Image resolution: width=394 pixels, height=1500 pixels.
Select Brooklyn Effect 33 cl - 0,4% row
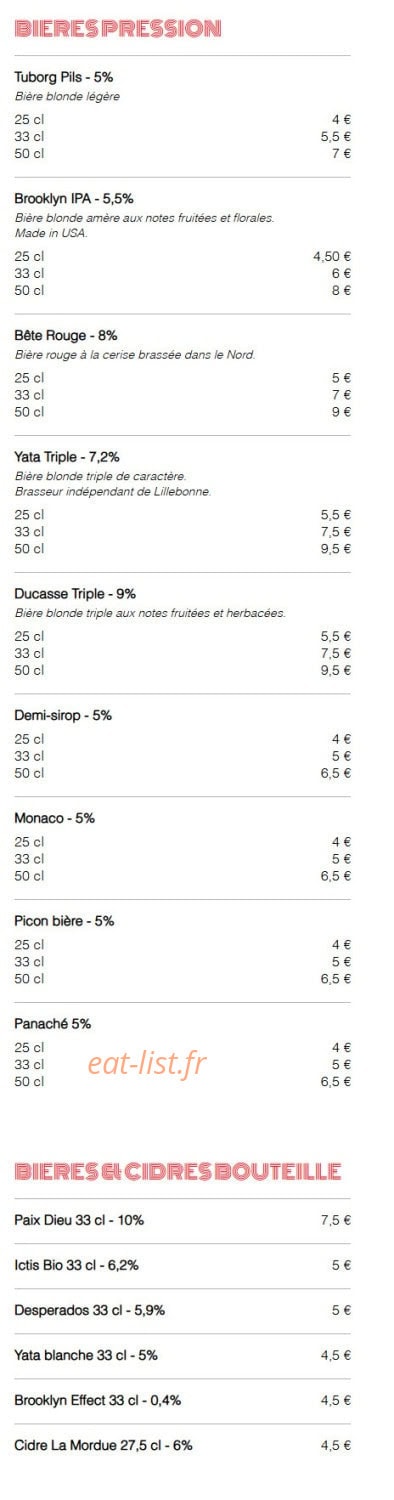(183, 1400)
